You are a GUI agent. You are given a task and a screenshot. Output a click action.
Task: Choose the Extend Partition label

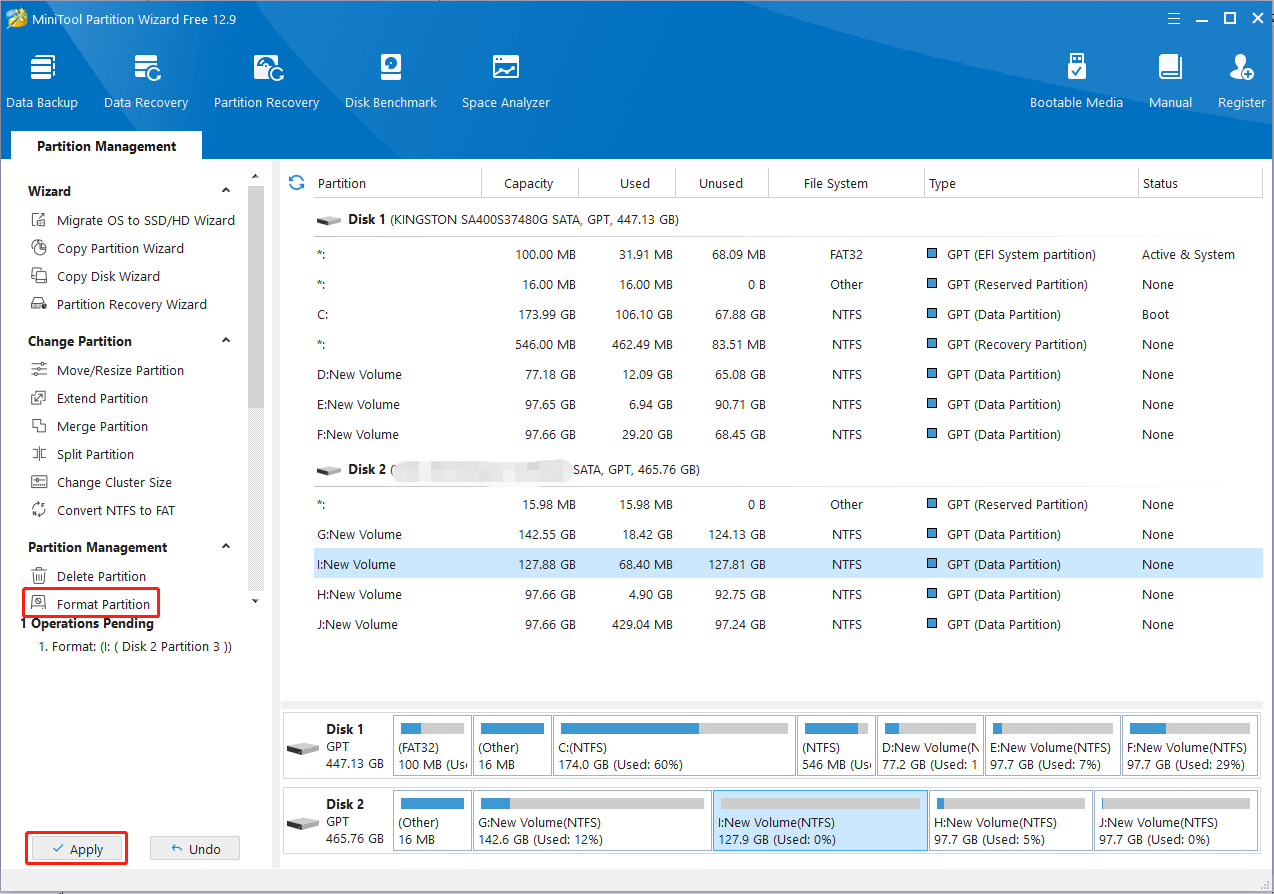pyautogui.click(x=102, y=398)
